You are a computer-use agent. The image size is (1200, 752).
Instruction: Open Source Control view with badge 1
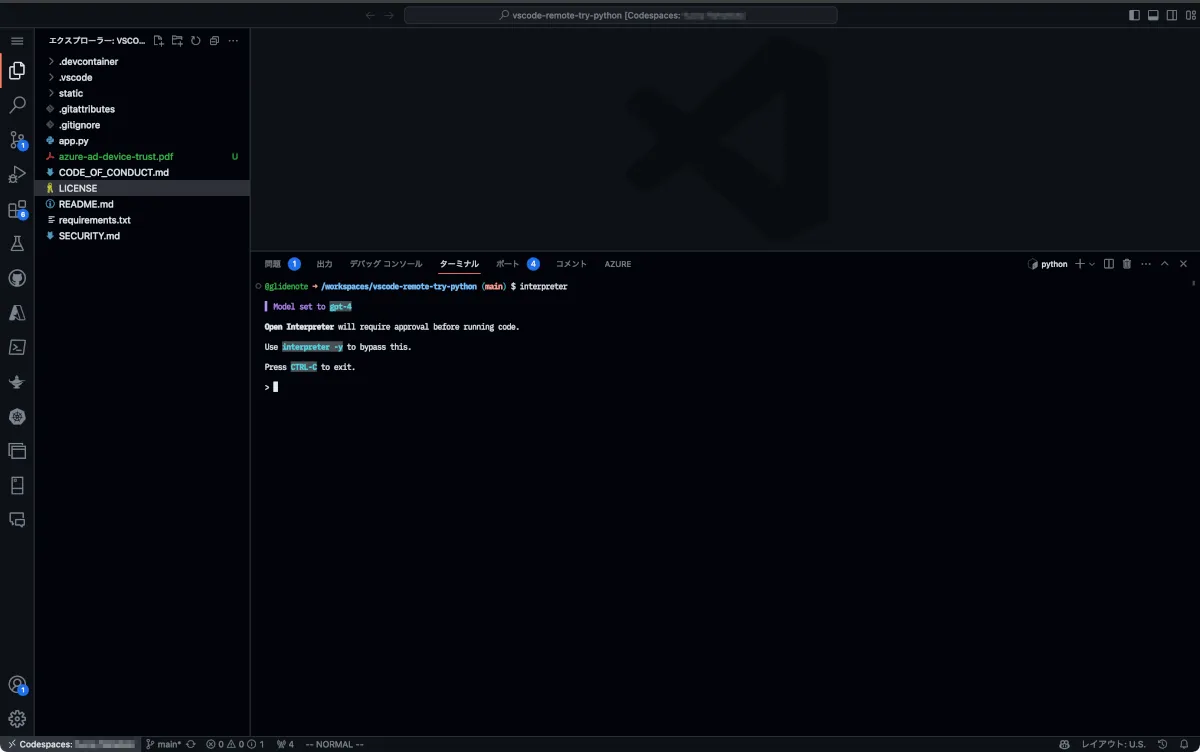click(x=17, y=140)
